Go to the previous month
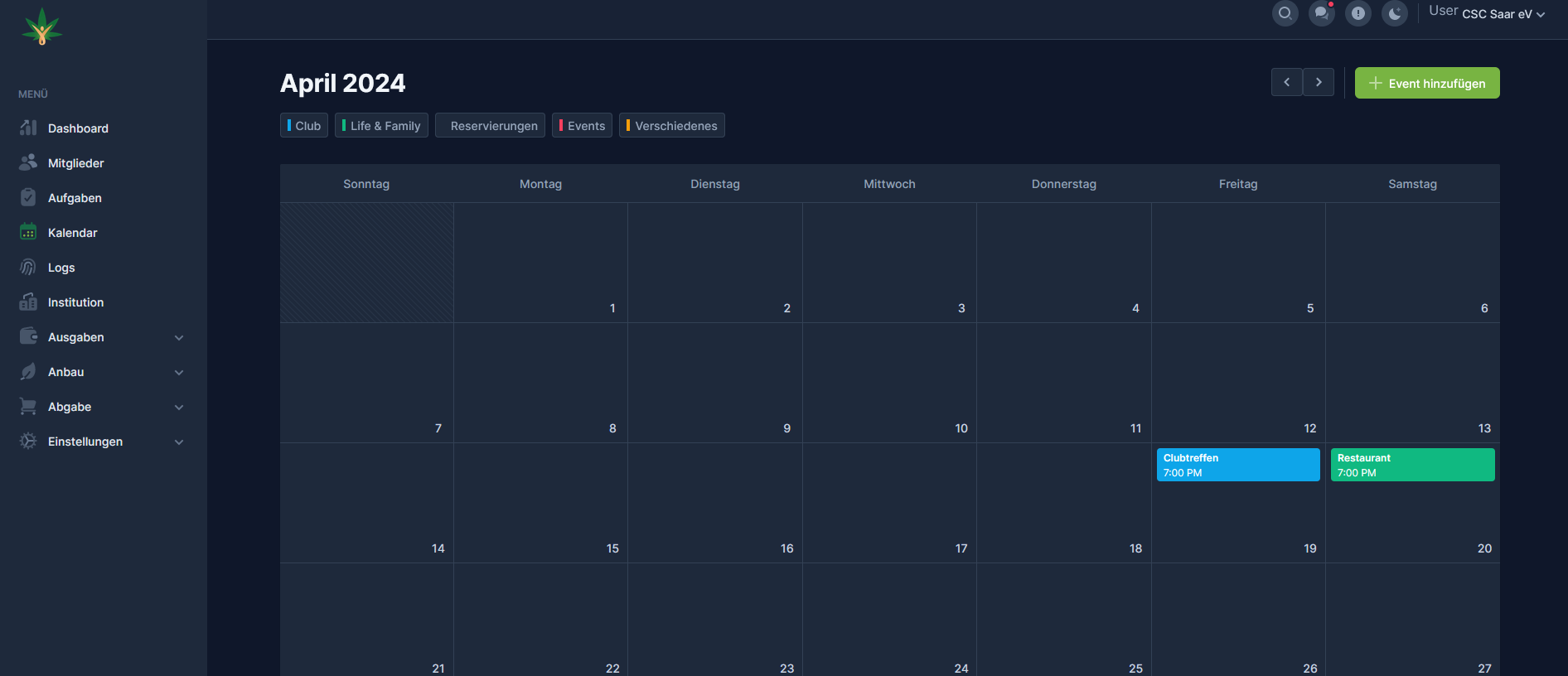 (x=1287, y=82)
